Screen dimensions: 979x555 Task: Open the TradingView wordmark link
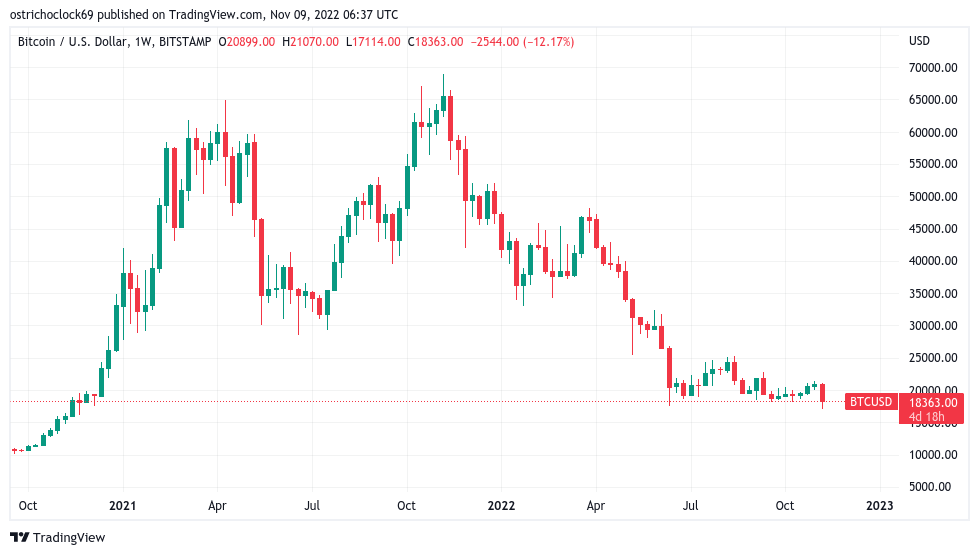(x=68, y=538)
